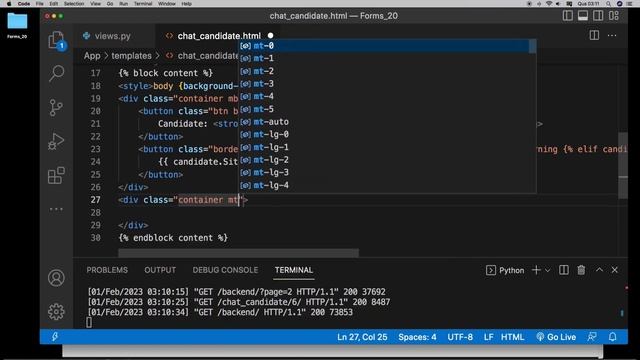Click the Python terminal label
The height and width of the screenshot is (360, 640).
click(x=505, y=270)
